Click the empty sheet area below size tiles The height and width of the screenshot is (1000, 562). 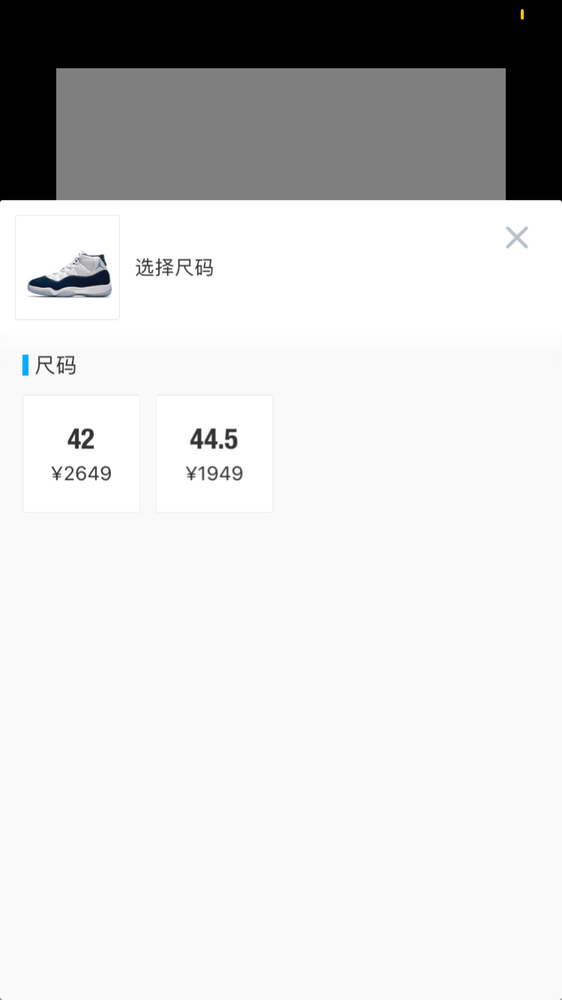(281, 753)
